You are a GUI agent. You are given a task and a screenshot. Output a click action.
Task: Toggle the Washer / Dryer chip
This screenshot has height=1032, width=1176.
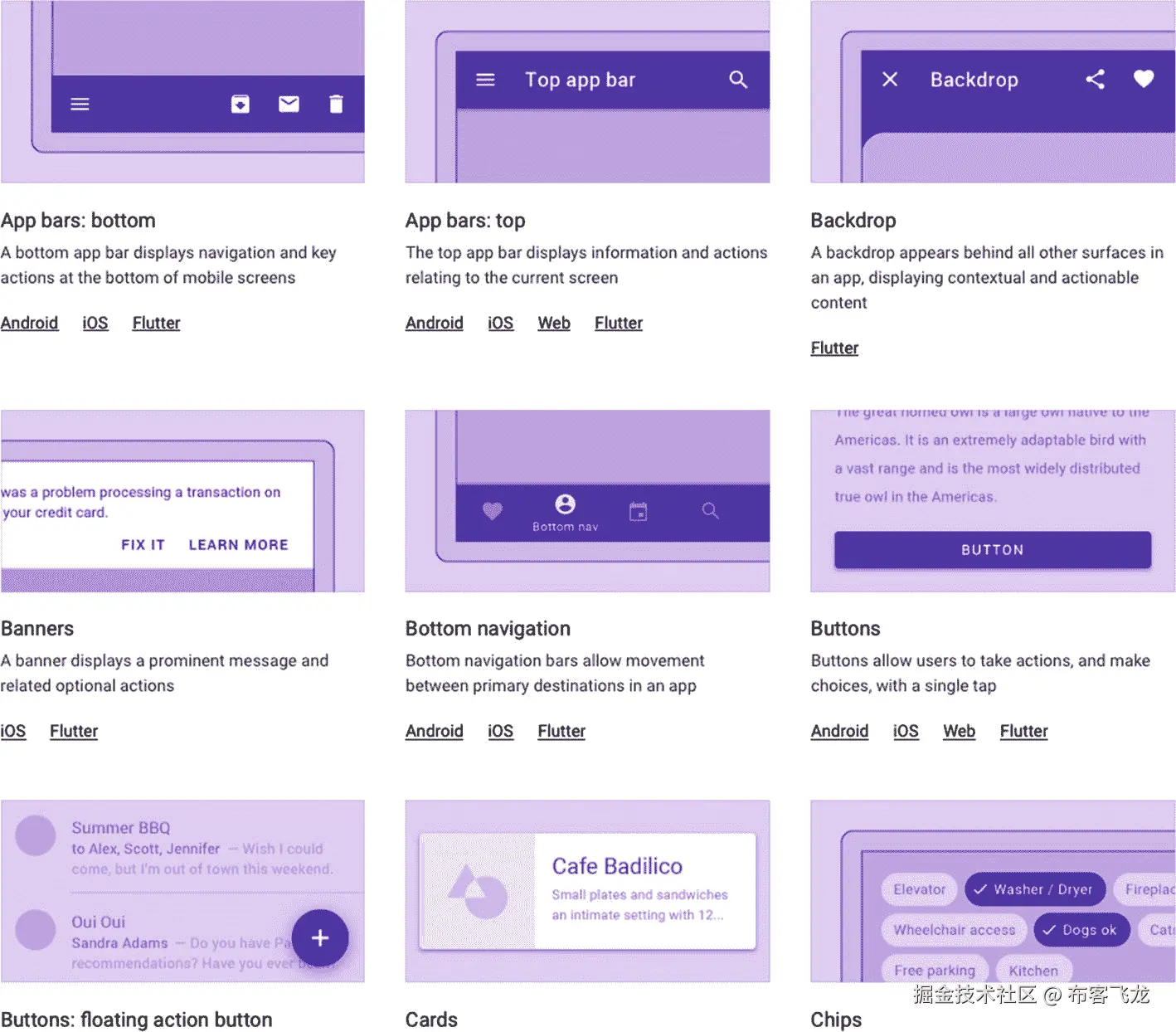pyautogui.click(x=1034, y=889)
